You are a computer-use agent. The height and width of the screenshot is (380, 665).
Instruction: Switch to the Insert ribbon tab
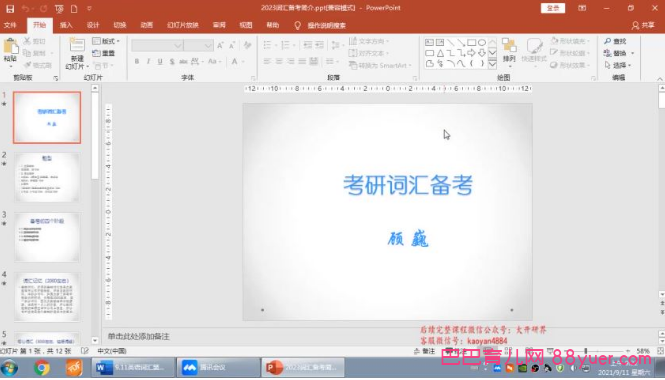(x=66, y=25)
